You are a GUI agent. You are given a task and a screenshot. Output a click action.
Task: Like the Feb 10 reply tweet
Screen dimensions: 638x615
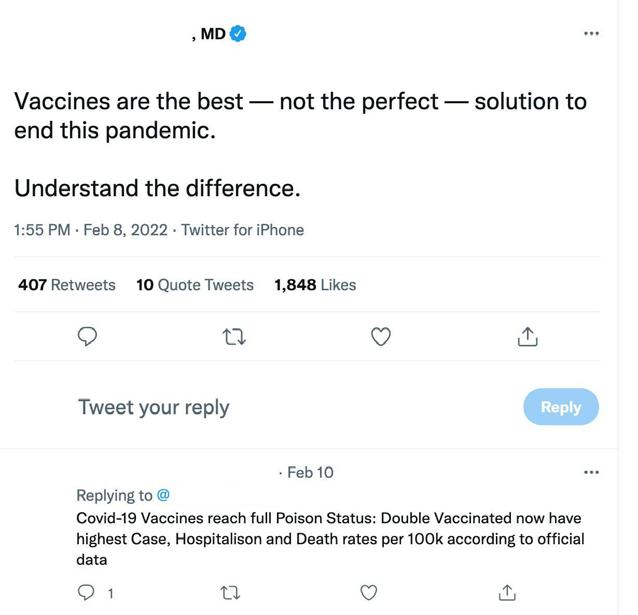click(x=369, y=593)
